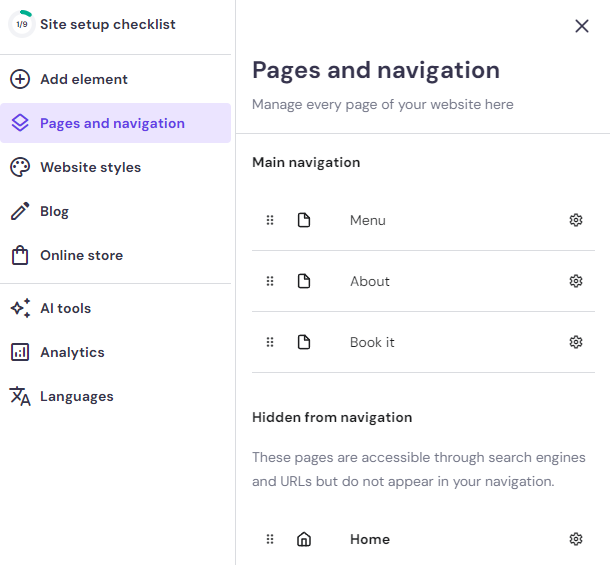
Task: Open settings gear for Menu page
Action: [576, 220]
